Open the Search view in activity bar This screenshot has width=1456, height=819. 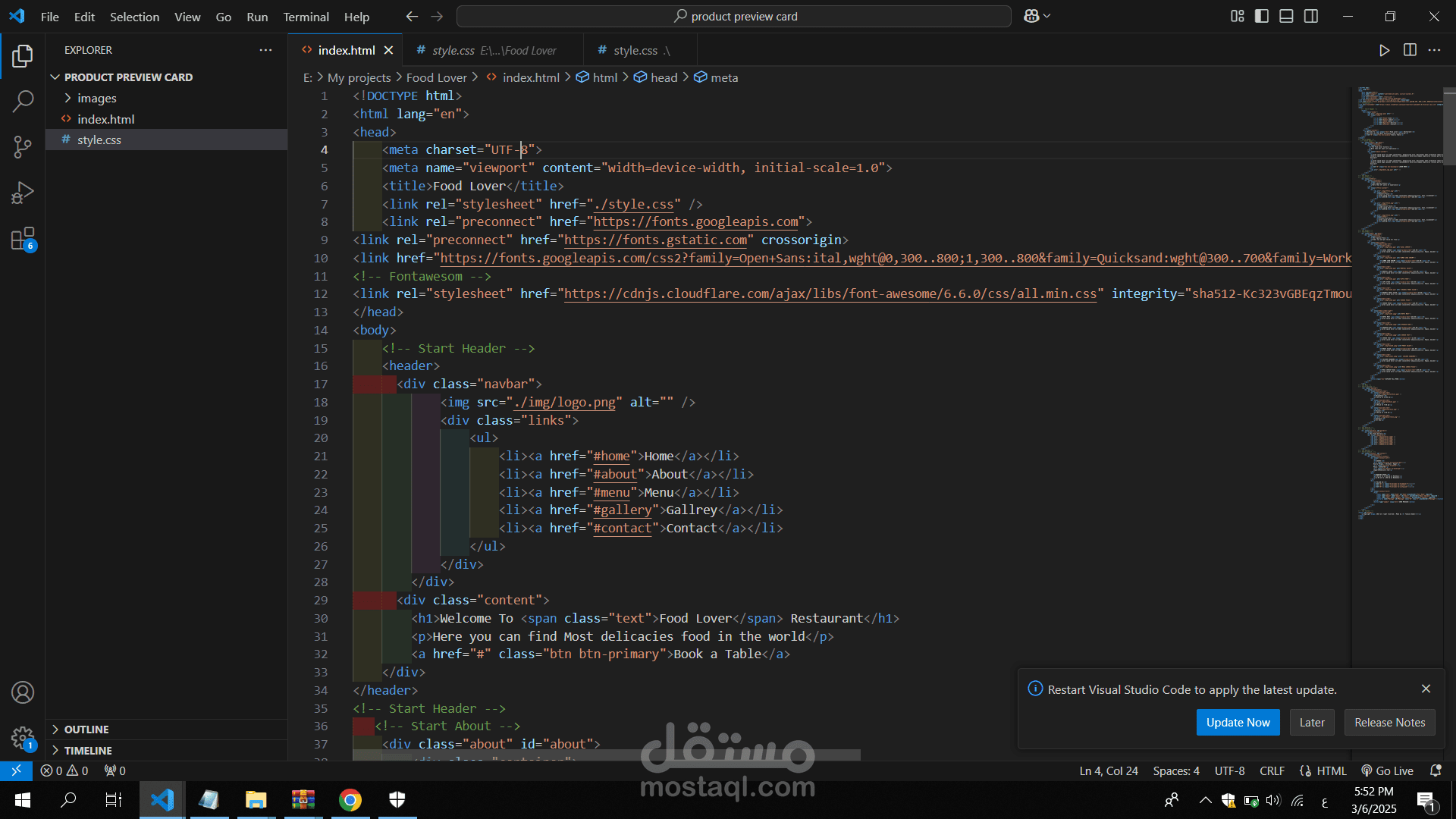pos(23,101)
